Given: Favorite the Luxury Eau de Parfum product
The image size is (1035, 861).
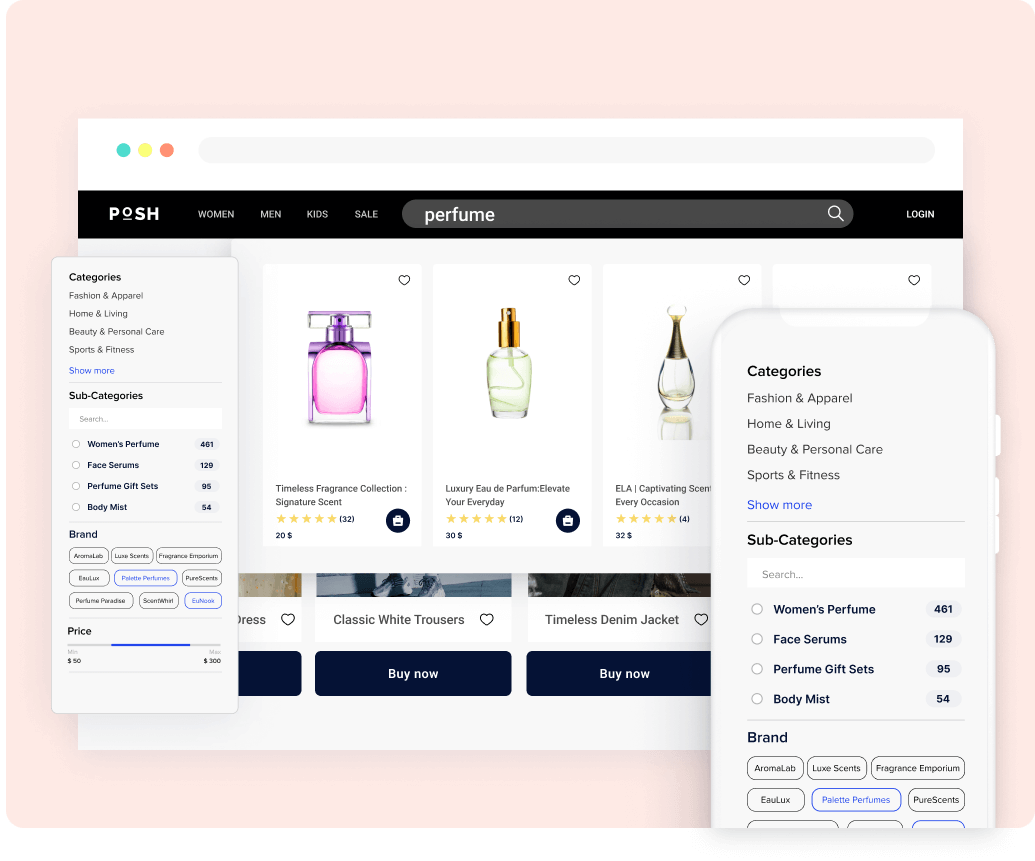Looking at the screenshot, I should 574,280.
